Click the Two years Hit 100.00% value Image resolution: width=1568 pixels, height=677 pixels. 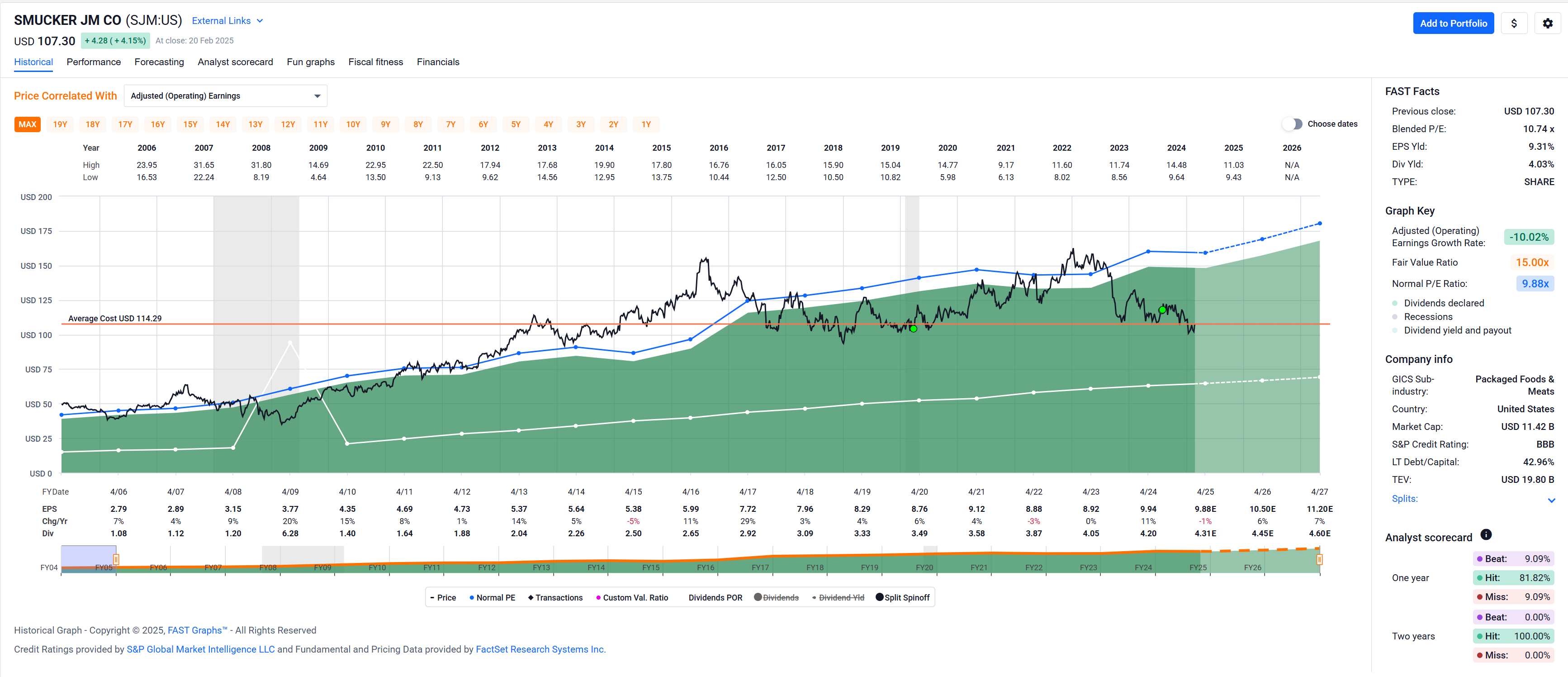(1513, 636)
